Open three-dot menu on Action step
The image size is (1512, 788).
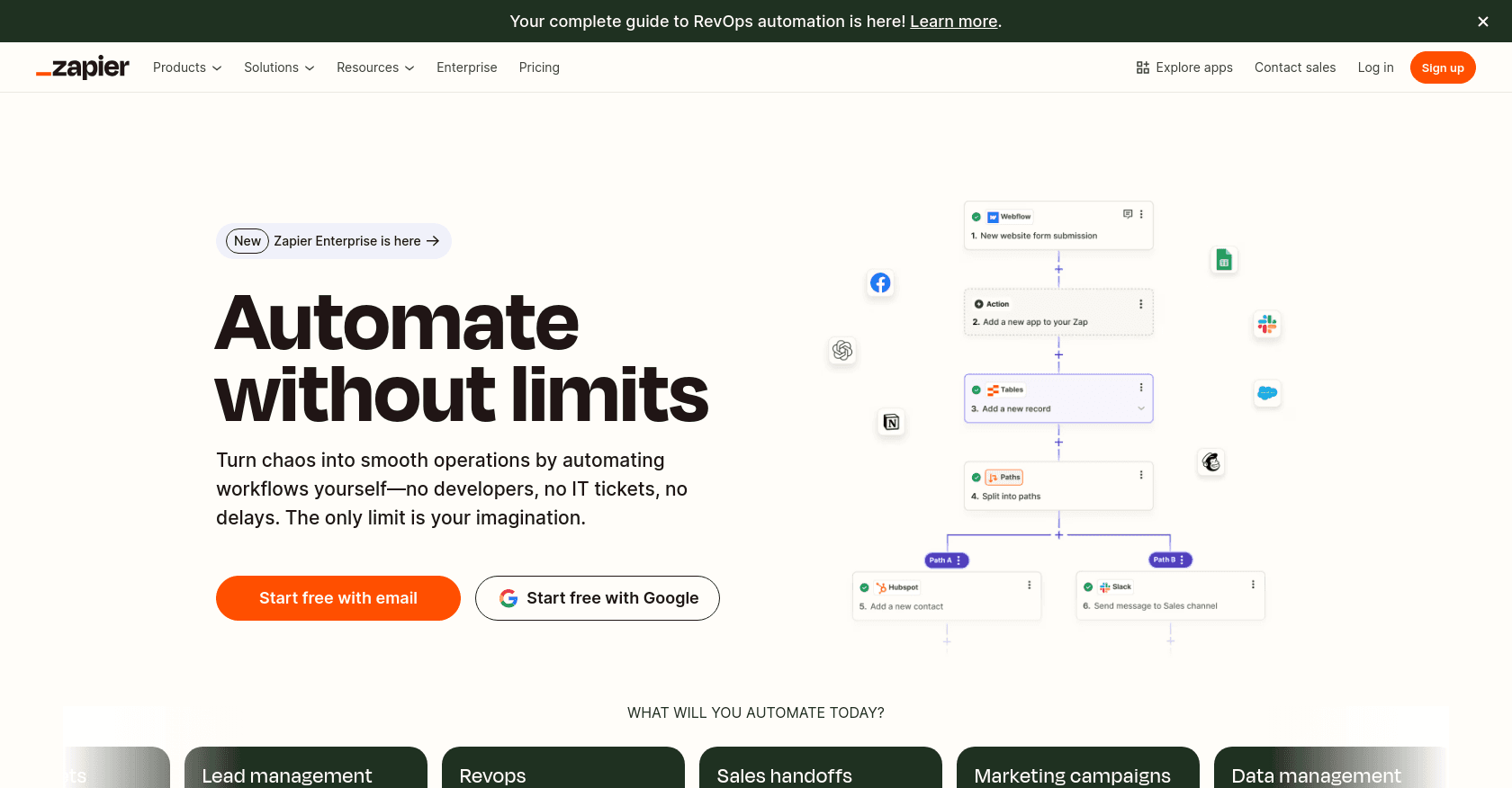tap(1141, 304)
